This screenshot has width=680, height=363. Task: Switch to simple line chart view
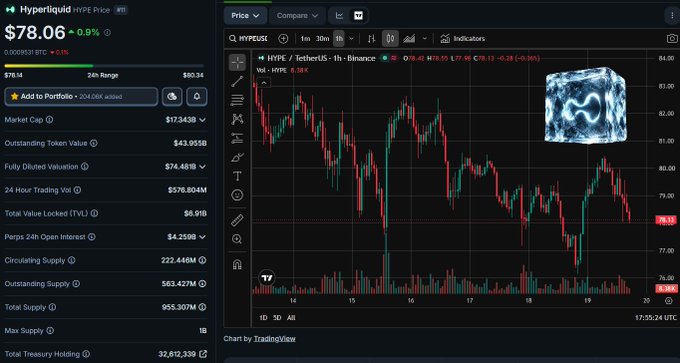click(x=340, y=16)
